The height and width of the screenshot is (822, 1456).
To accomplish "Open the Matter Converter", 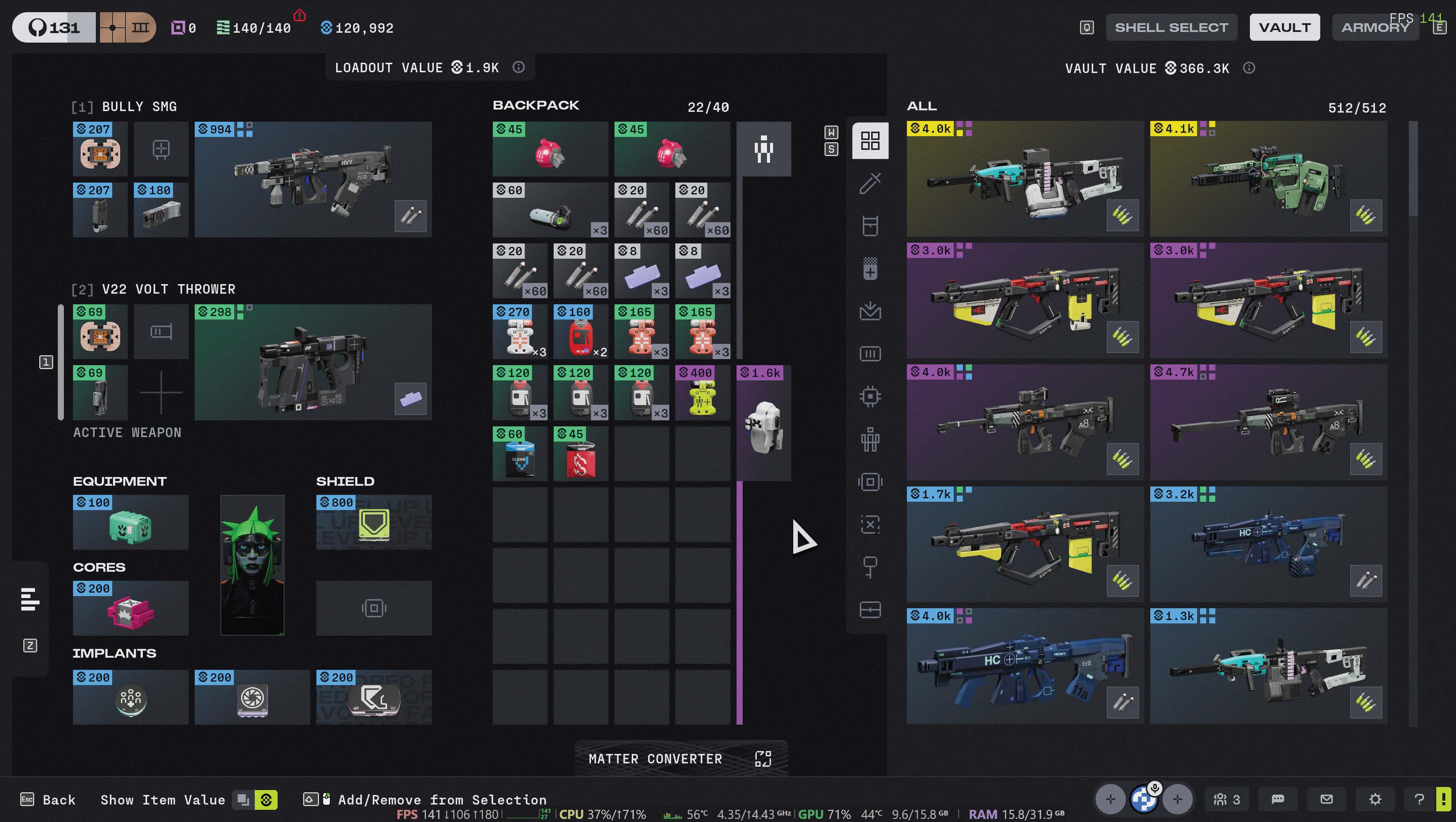I will 681,758.
